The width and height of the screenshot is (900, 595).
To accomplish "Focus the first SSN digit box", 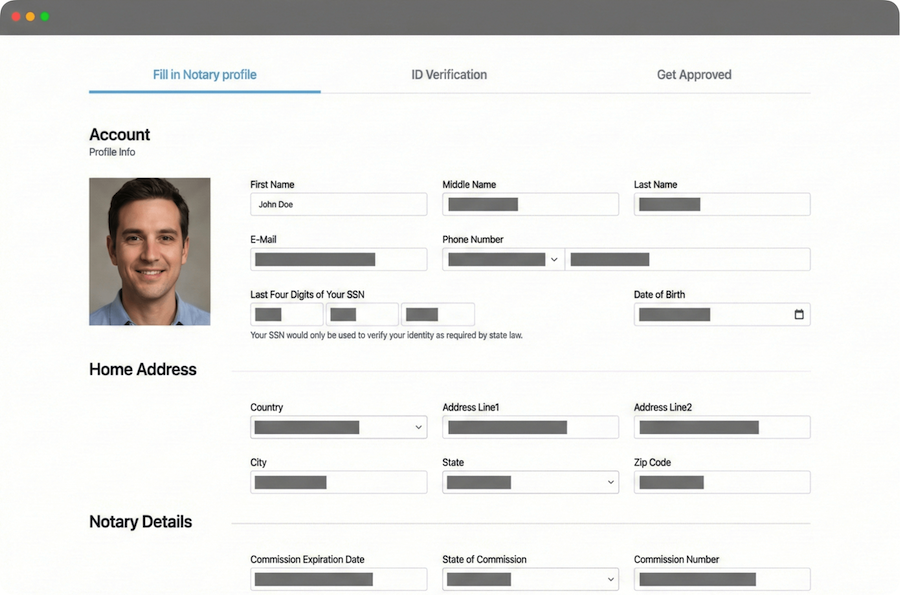I will point(286,314).
